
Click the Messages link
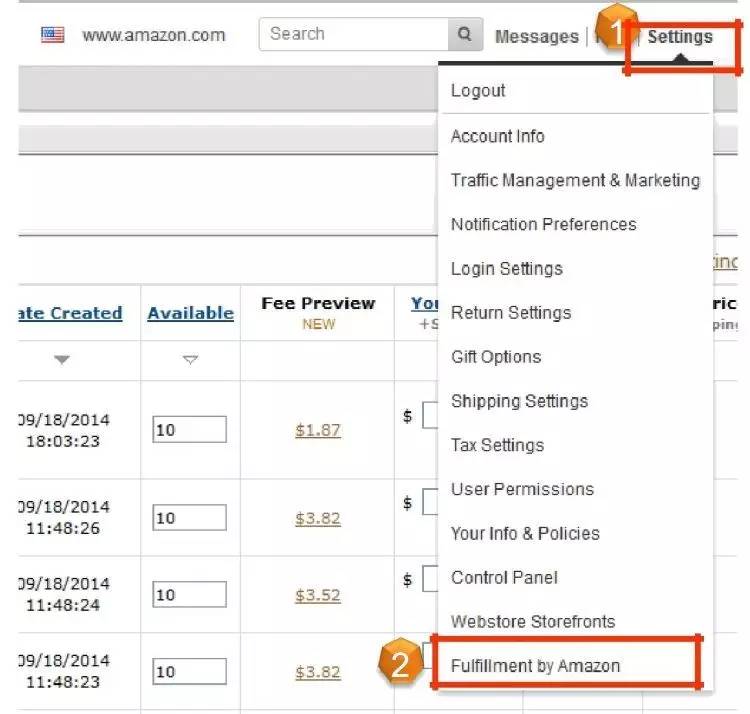click(x=536, y=37)
